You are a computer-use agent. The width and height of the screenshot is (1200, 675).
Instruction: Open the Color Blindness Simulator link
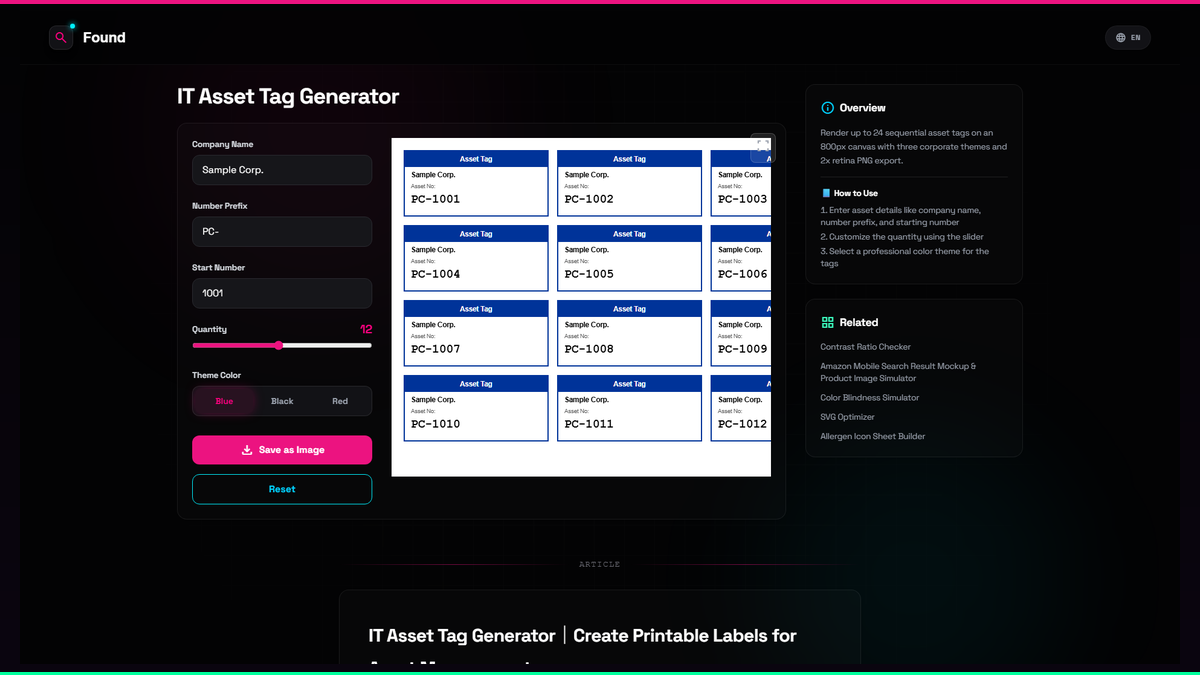pos(870,398)
